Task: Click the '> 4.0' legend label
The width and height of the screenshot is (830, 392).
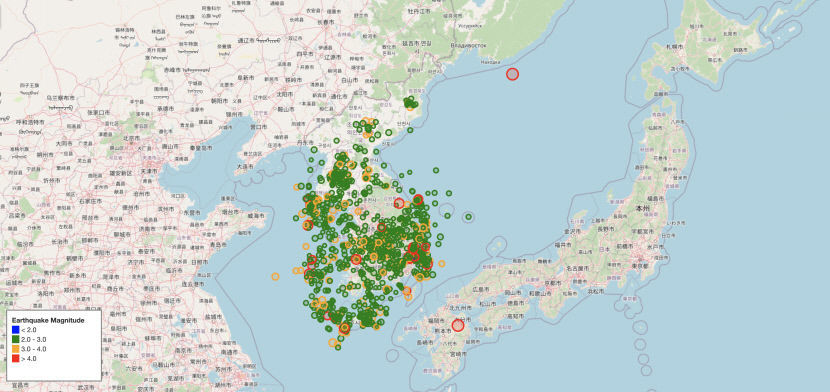Action: [29, 359]
